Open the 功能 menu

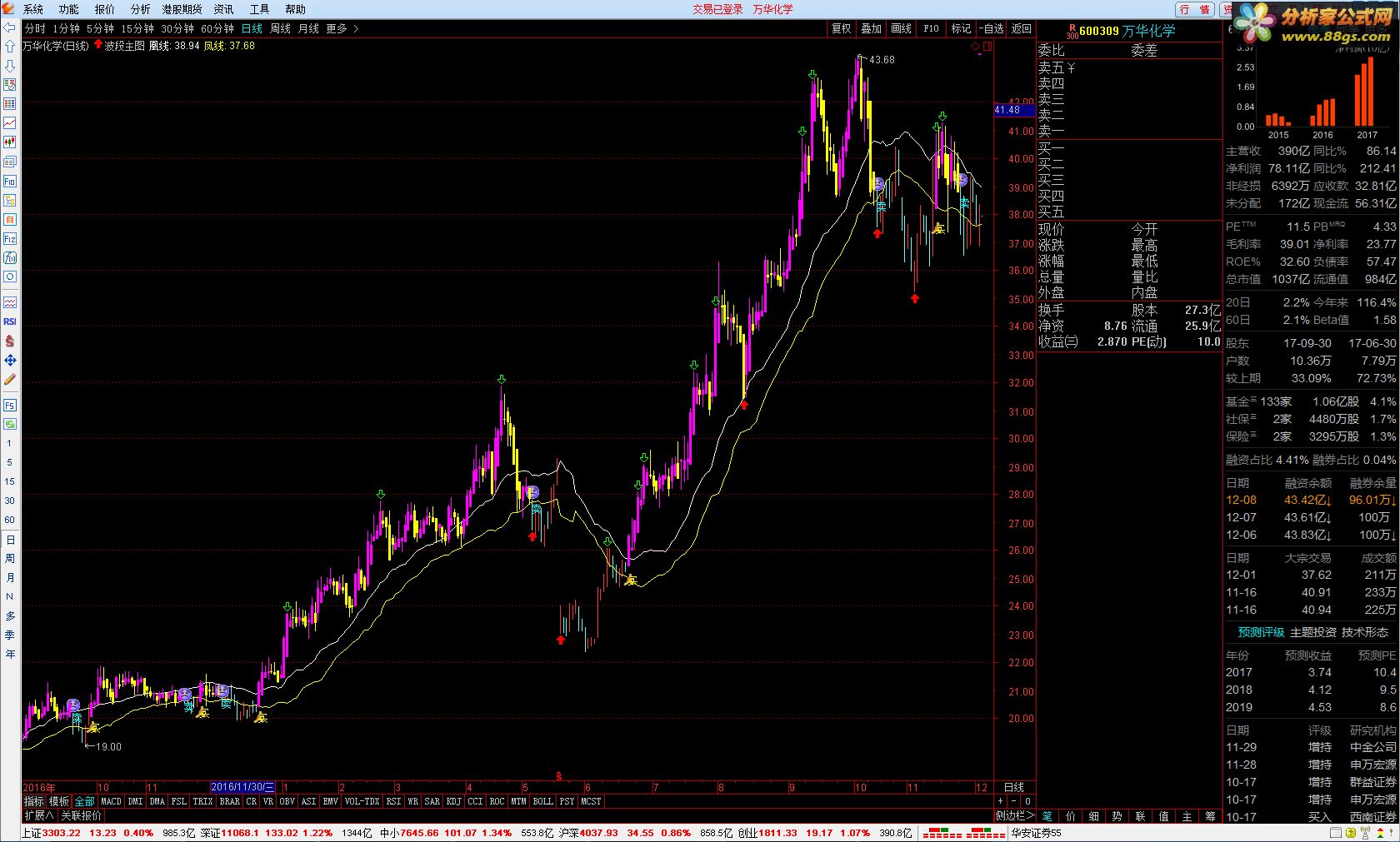[69, 9]
